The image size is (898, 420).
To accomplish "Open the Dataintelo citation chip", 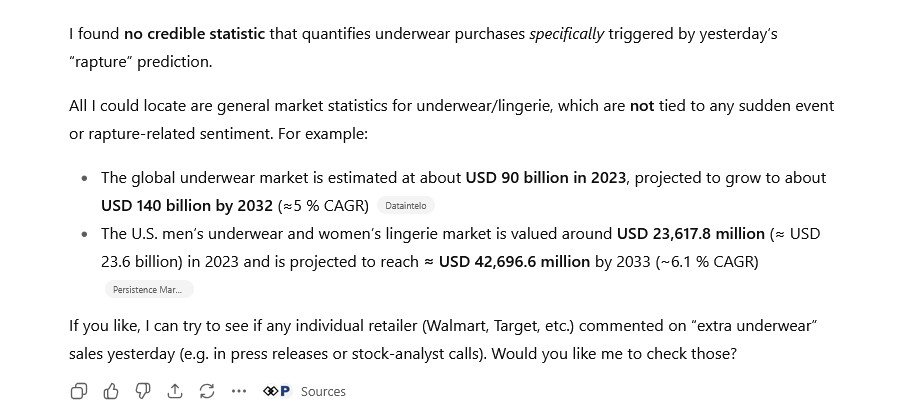I will pos(408,206).
